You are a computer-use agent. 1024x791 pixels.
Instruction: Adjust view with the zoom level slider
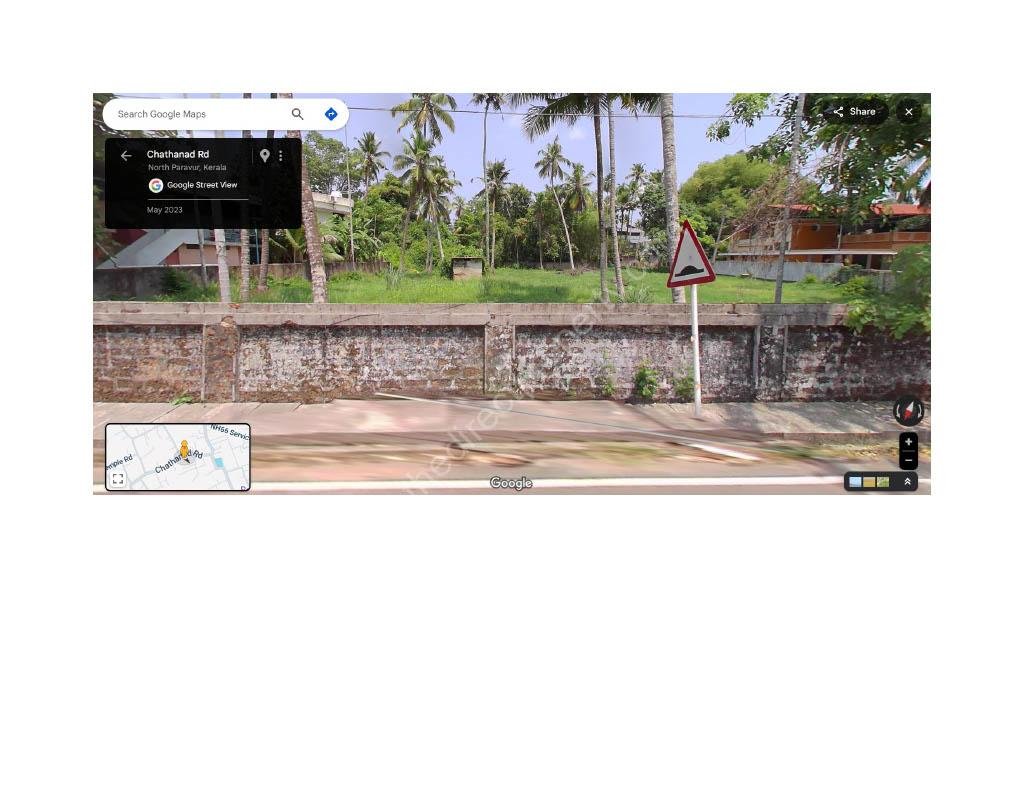tap(908, 450)
